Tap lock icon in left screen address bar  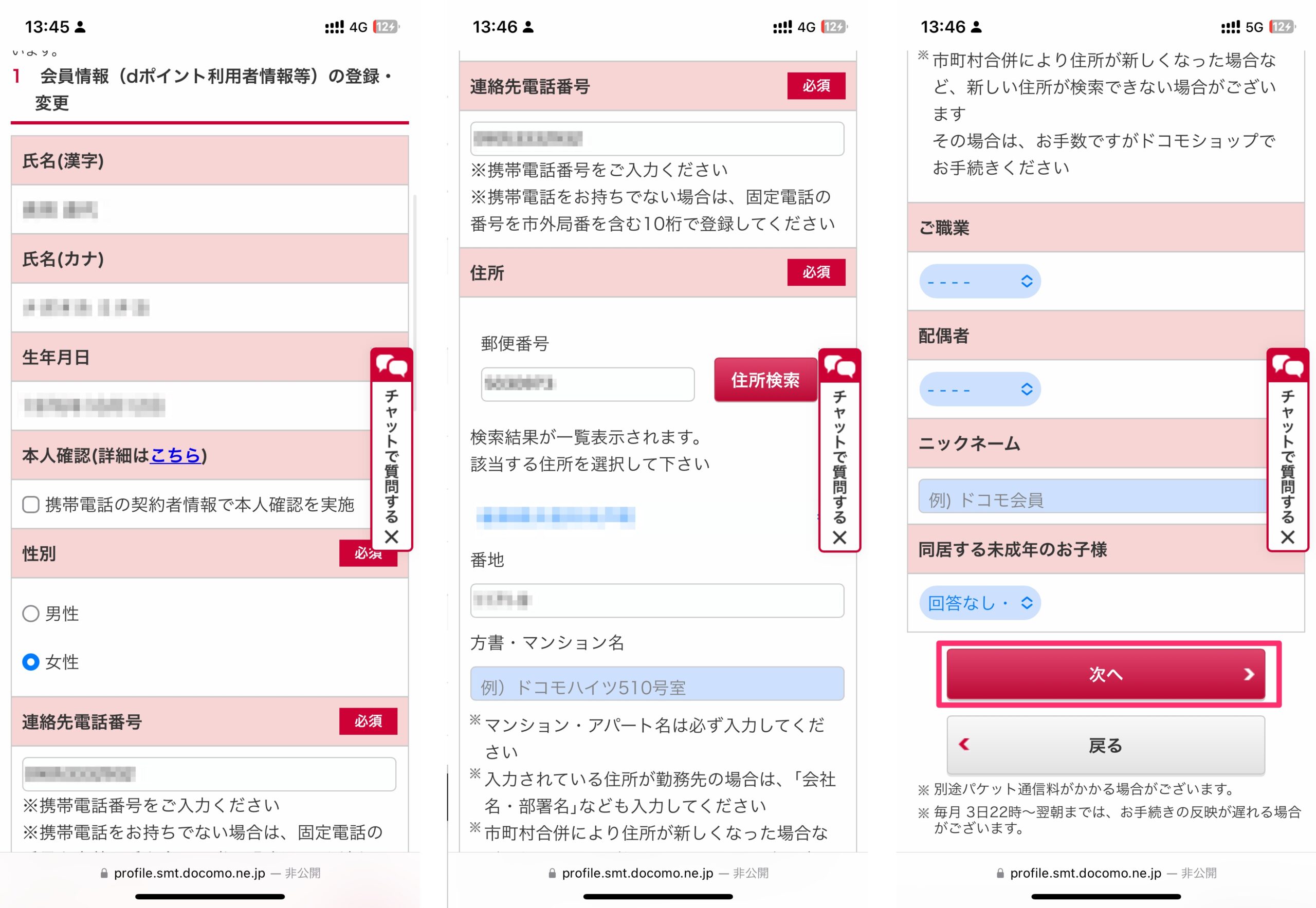coord(104,873)
